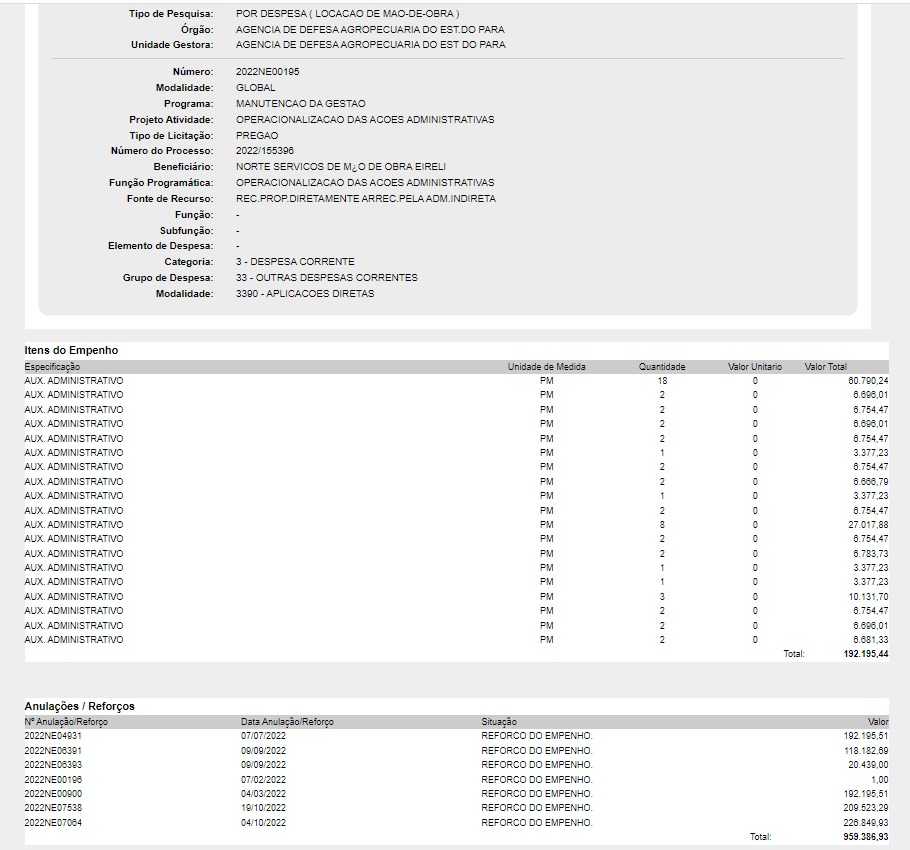
Task: Select the Unidade de Medida column header
Action: [x=546, y=367]
